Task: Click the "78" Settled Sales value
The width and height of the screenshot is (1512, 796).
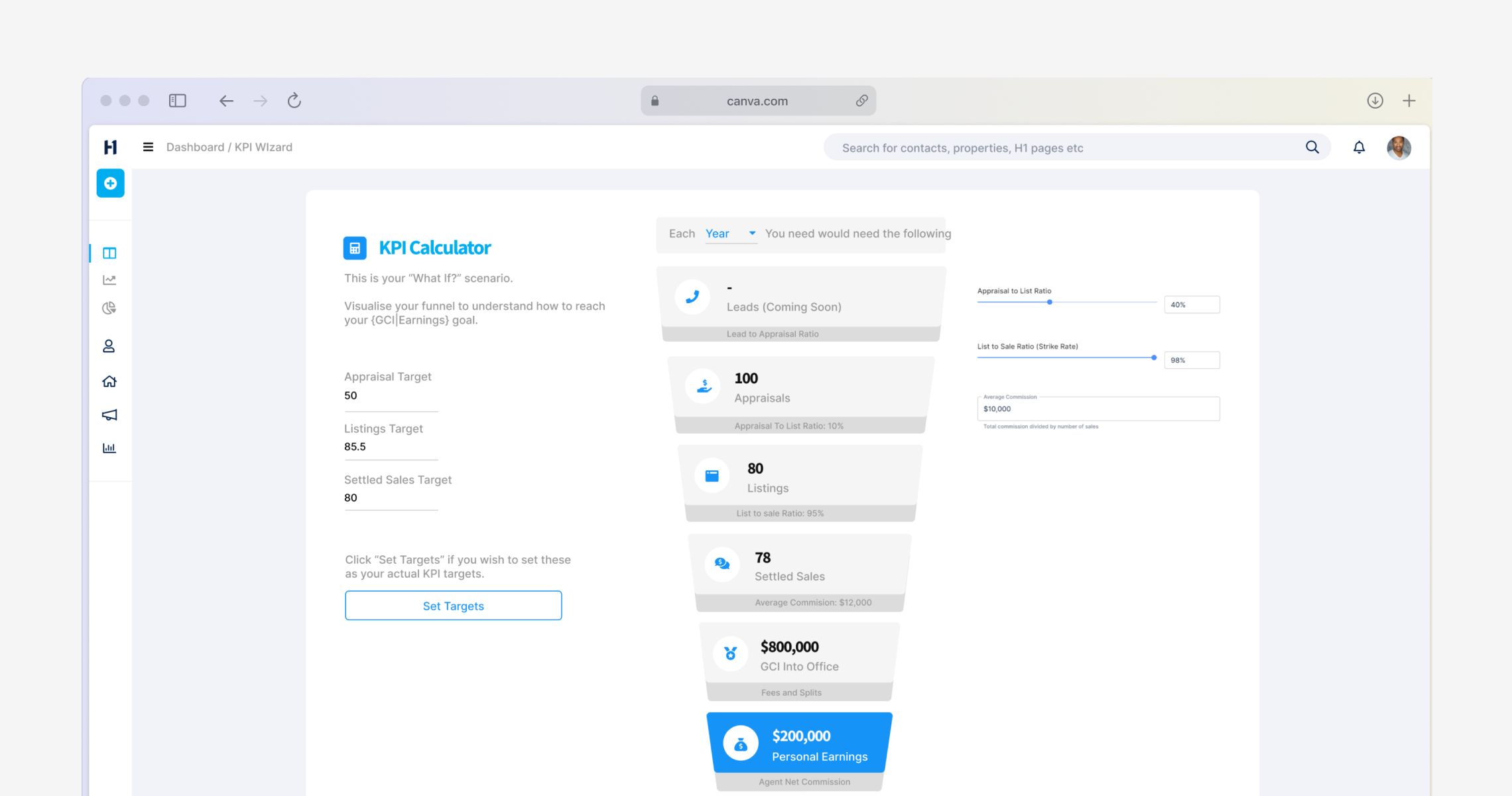Action: click(763, 558)
